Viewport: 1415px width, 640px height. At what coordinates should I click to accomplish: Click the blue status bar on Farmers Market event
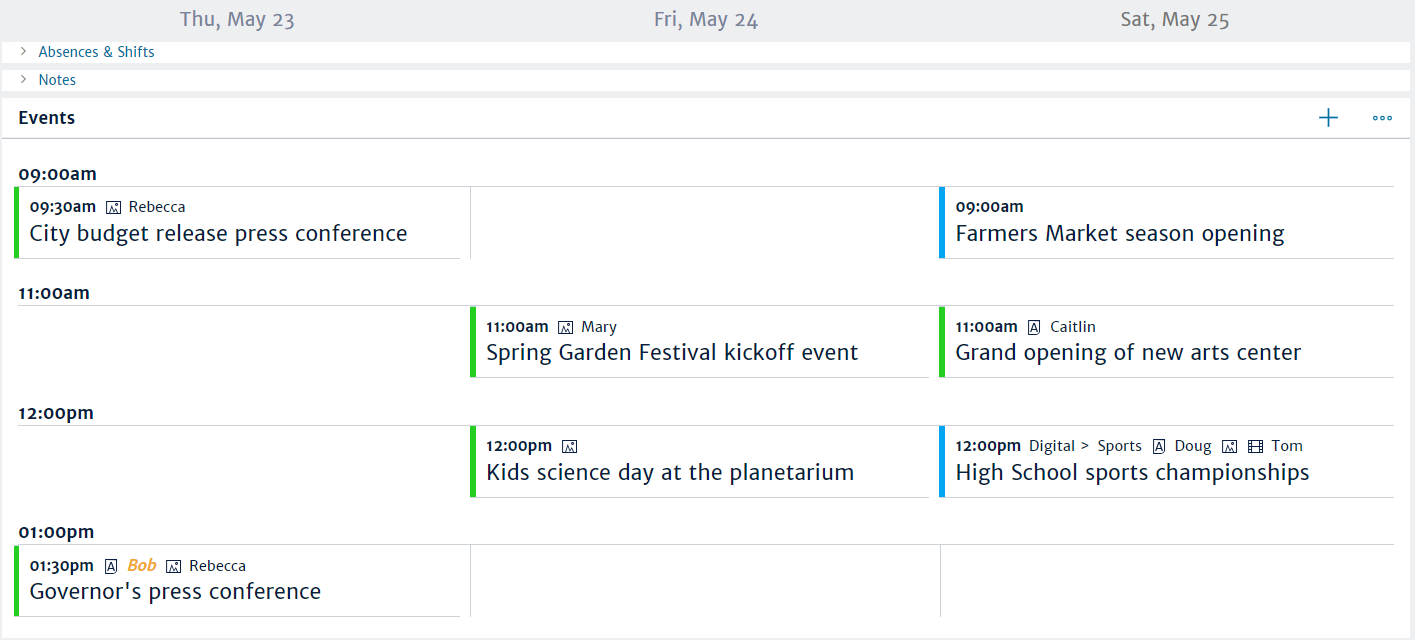943,222
